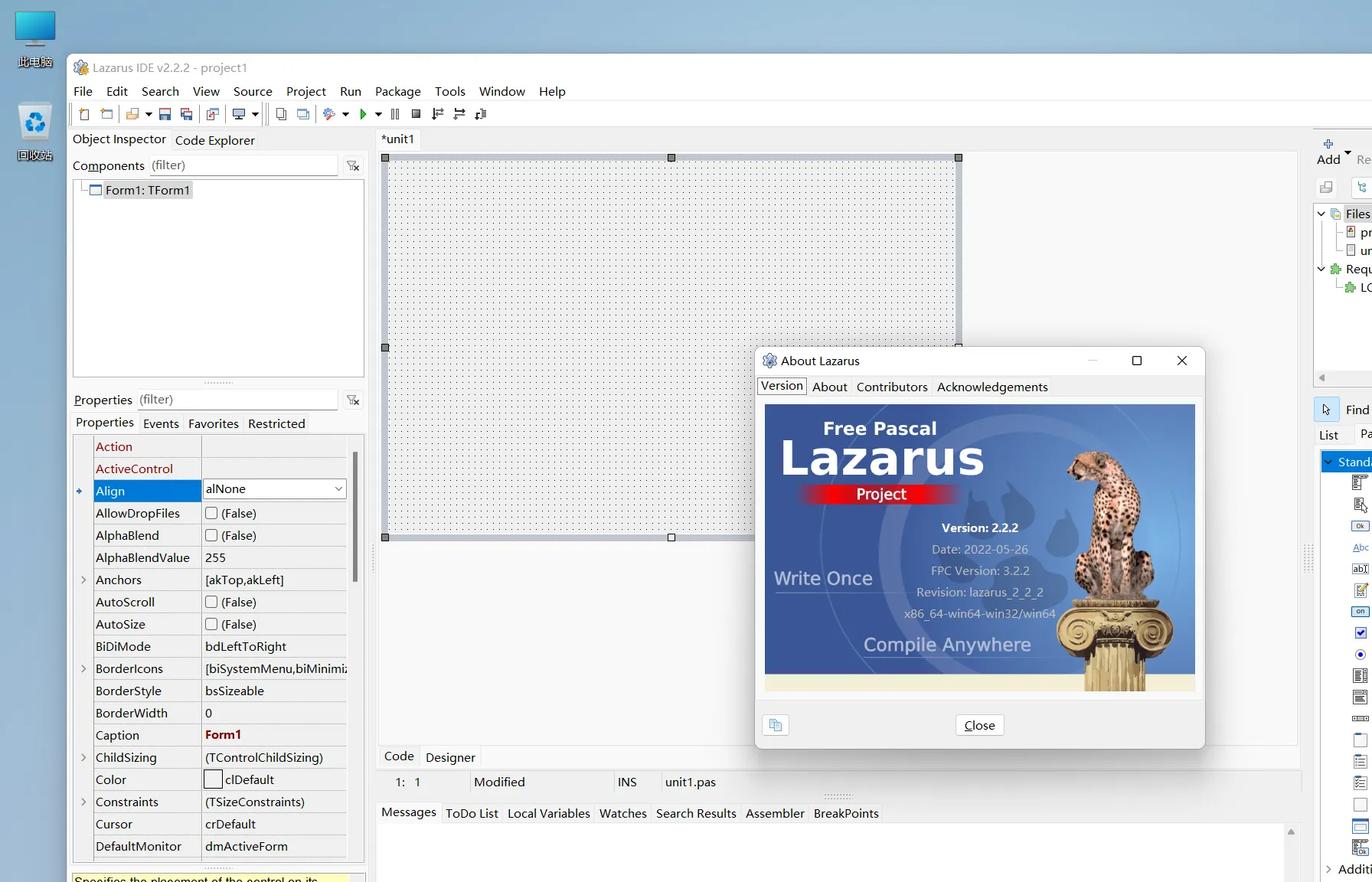This screenshot has height=882, width=1372.
Task: Copy version info in About dialog
Action: coord(776,725)
